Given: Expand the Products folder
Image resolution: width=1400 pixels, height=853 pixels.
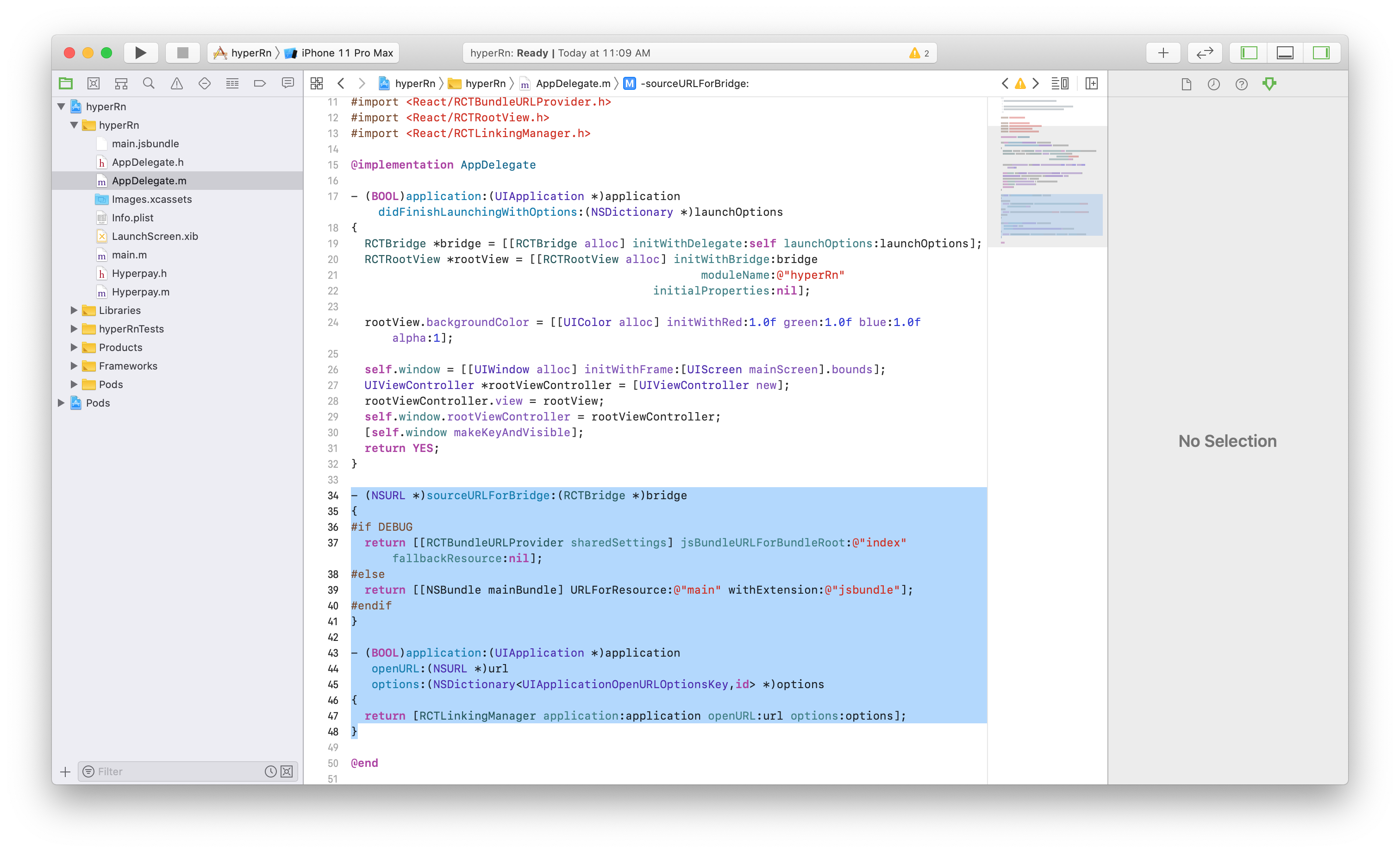Looking at the screenshot, I should tap(74, 347).
